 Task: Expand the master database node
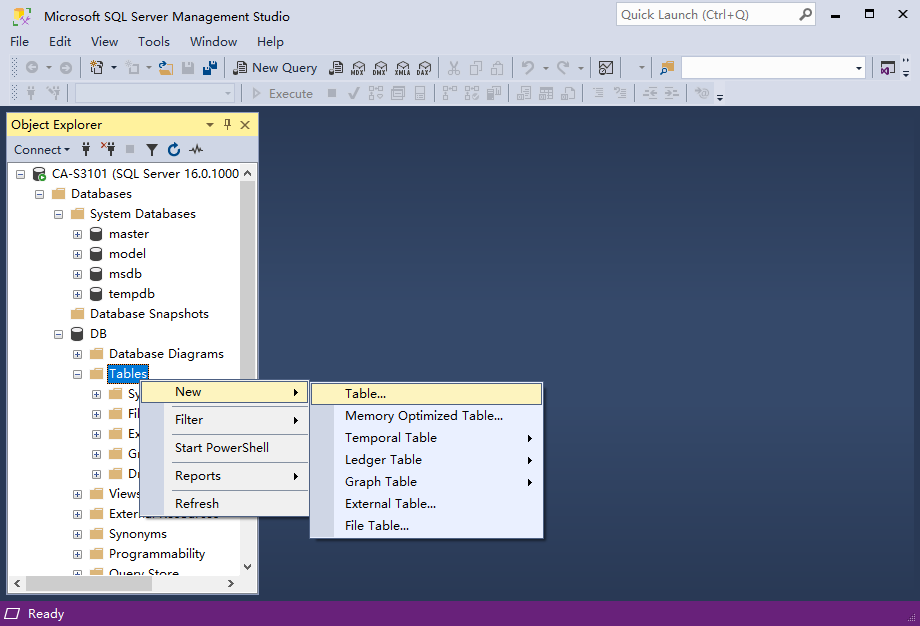click(77, 234)
